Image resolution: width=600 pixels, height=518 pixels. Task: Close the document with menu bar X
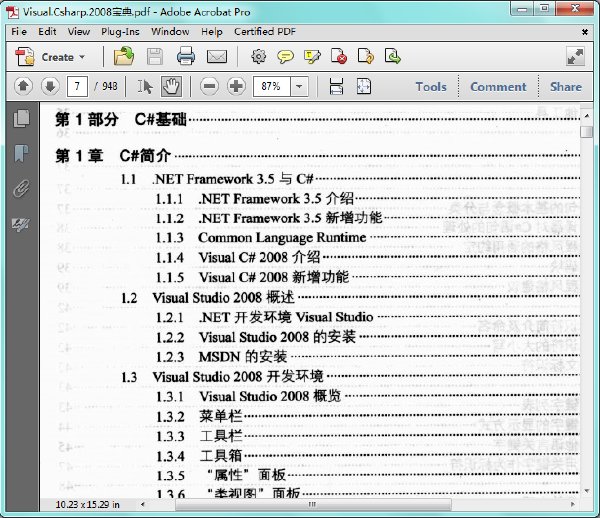point(585,32)
